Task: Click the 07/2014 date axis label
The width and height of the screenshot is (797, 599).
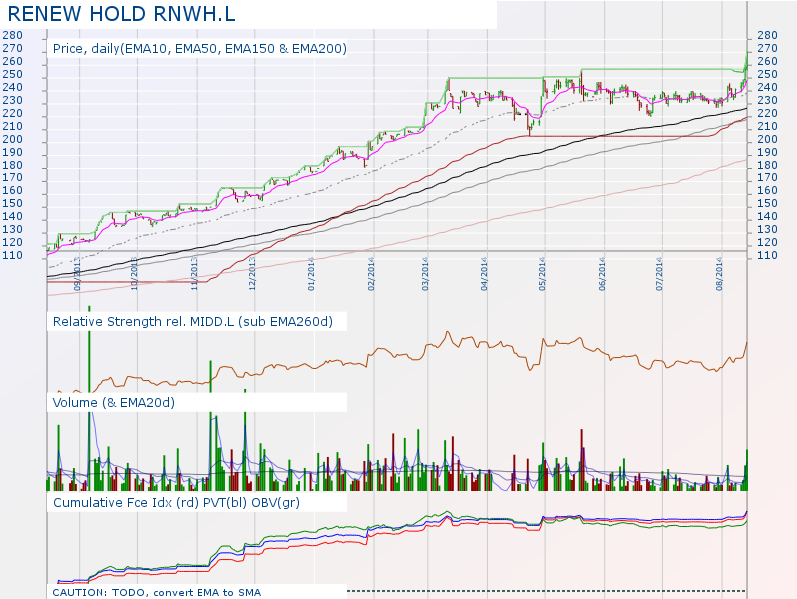Action: pos(659,274)
